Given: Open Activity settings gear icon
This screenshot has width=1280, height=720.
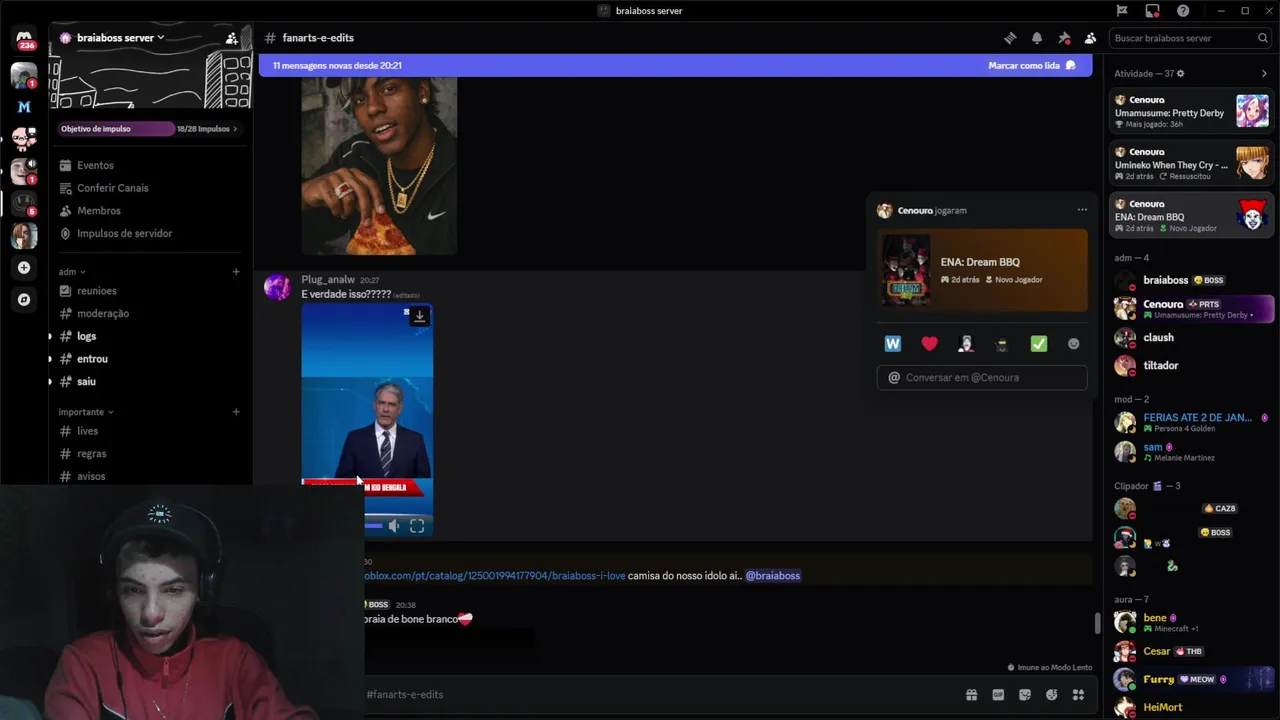Looking at the screenshot, I should pyautogui.click(x=1181, y=74).
